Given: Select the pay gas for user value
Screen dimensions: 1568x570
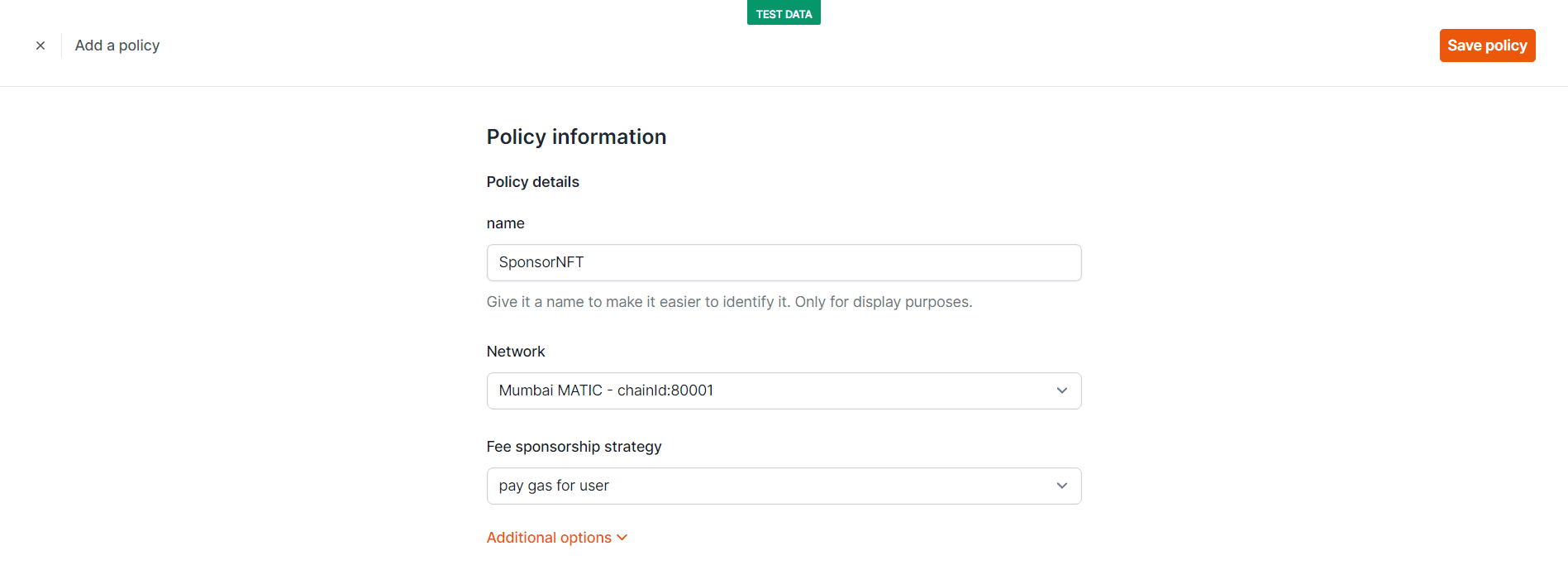Looking at the screenshot, I should [x=554, y=486].
